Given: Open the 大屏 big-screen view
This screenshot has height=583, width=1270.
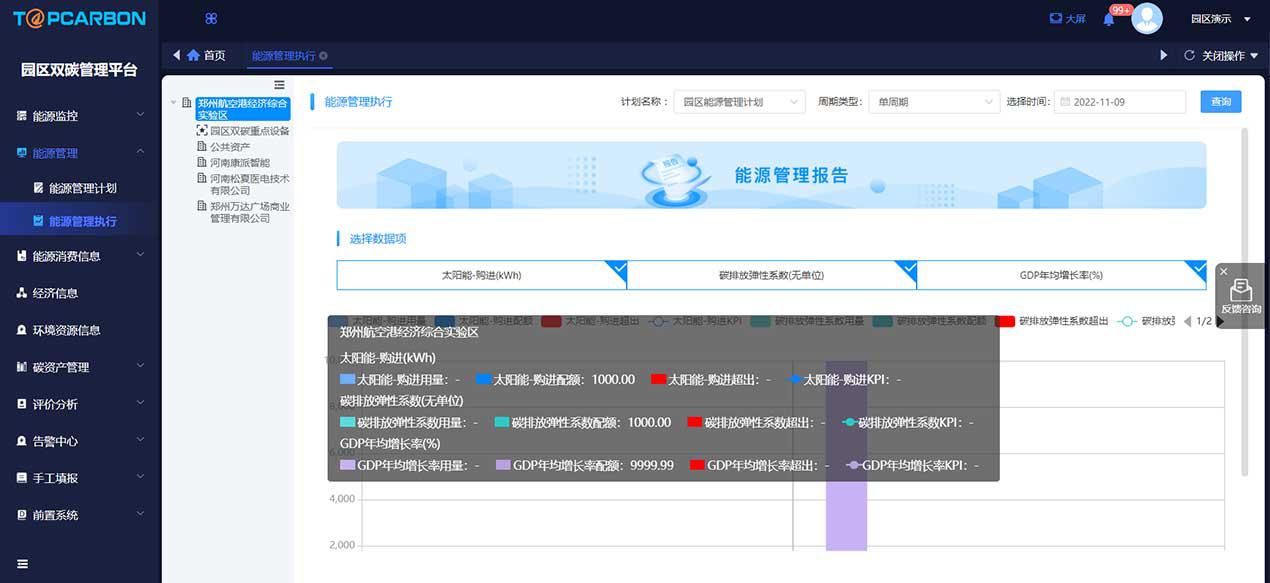Looking at the screenshot, I should (x=1067, y=19).
